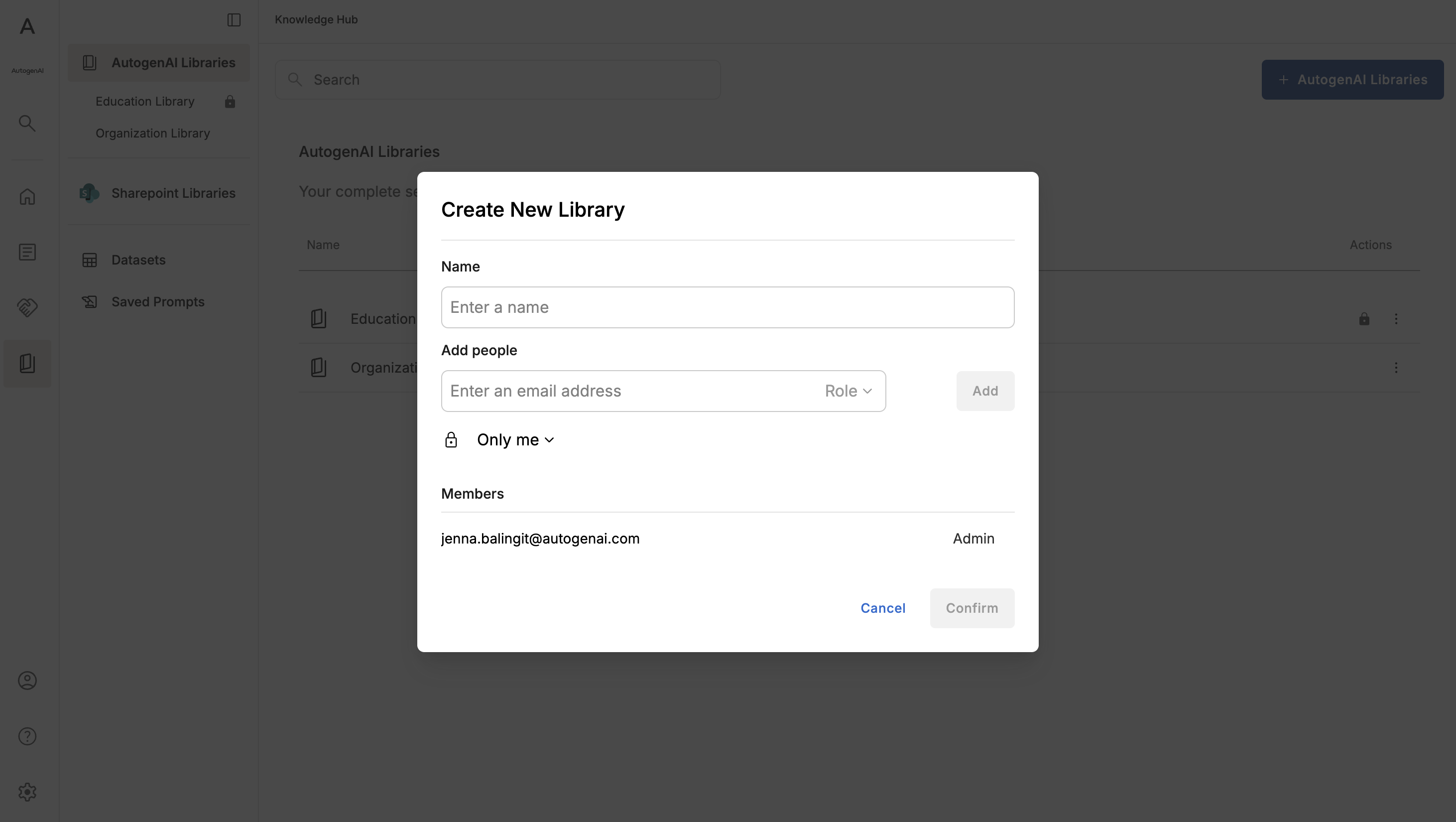Click the AutogenAI logo icon
The image size is (1456, 822).
(x=27, y=26)
